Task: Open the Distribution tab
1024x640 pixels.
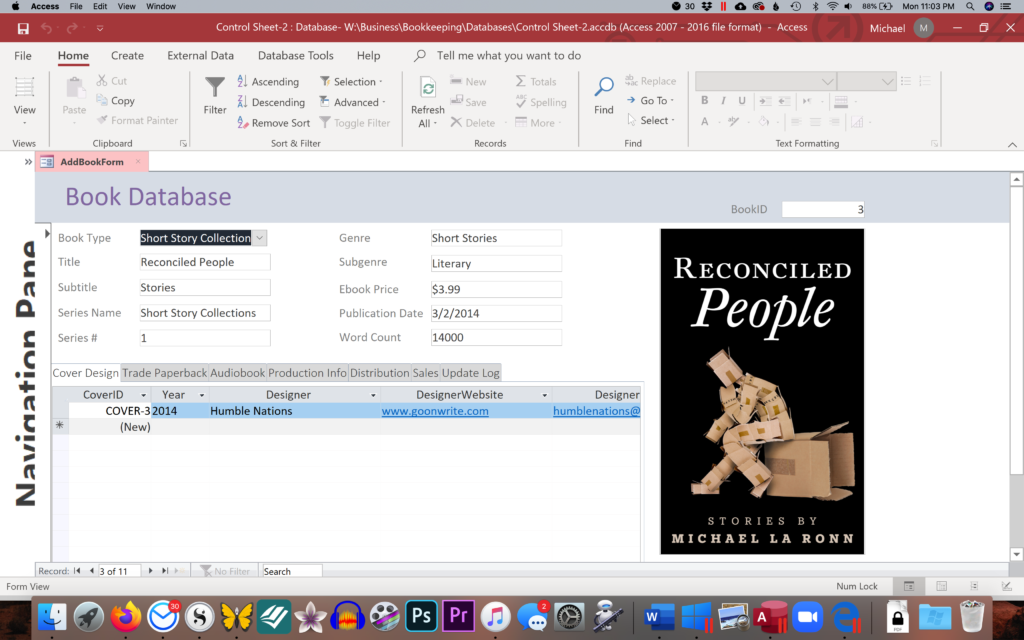Action: tap(379, 373)
